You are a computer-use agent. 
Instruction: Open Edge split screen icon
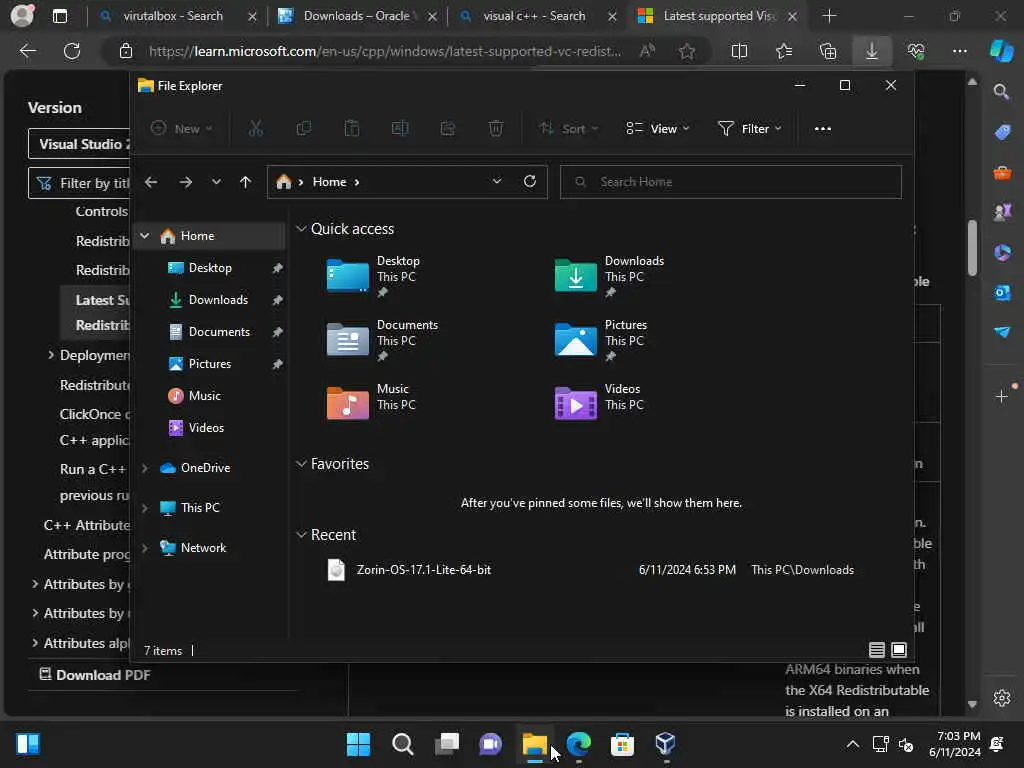[x=739, y=51]
